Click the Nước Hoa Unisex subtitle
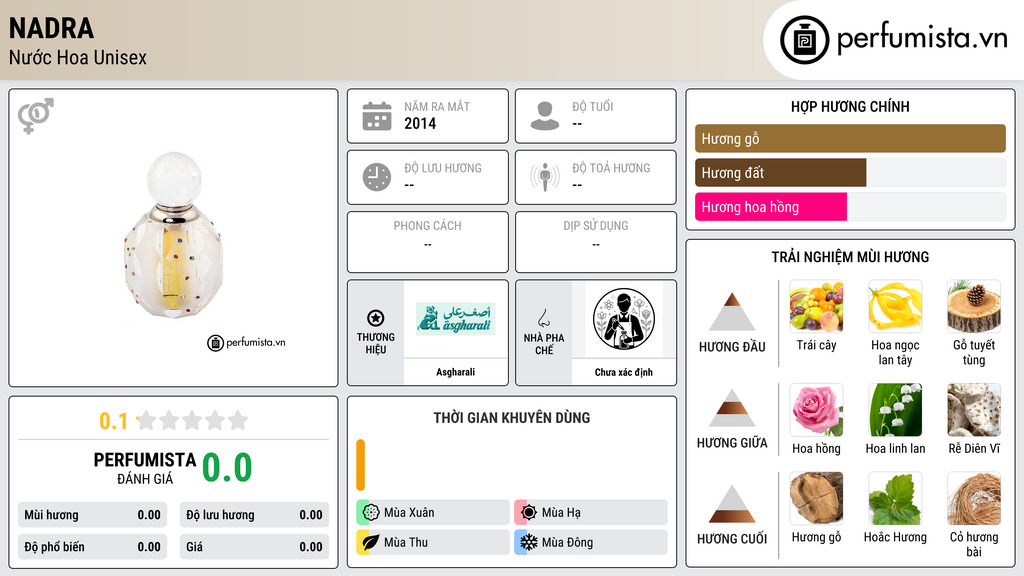 (78, 57)
